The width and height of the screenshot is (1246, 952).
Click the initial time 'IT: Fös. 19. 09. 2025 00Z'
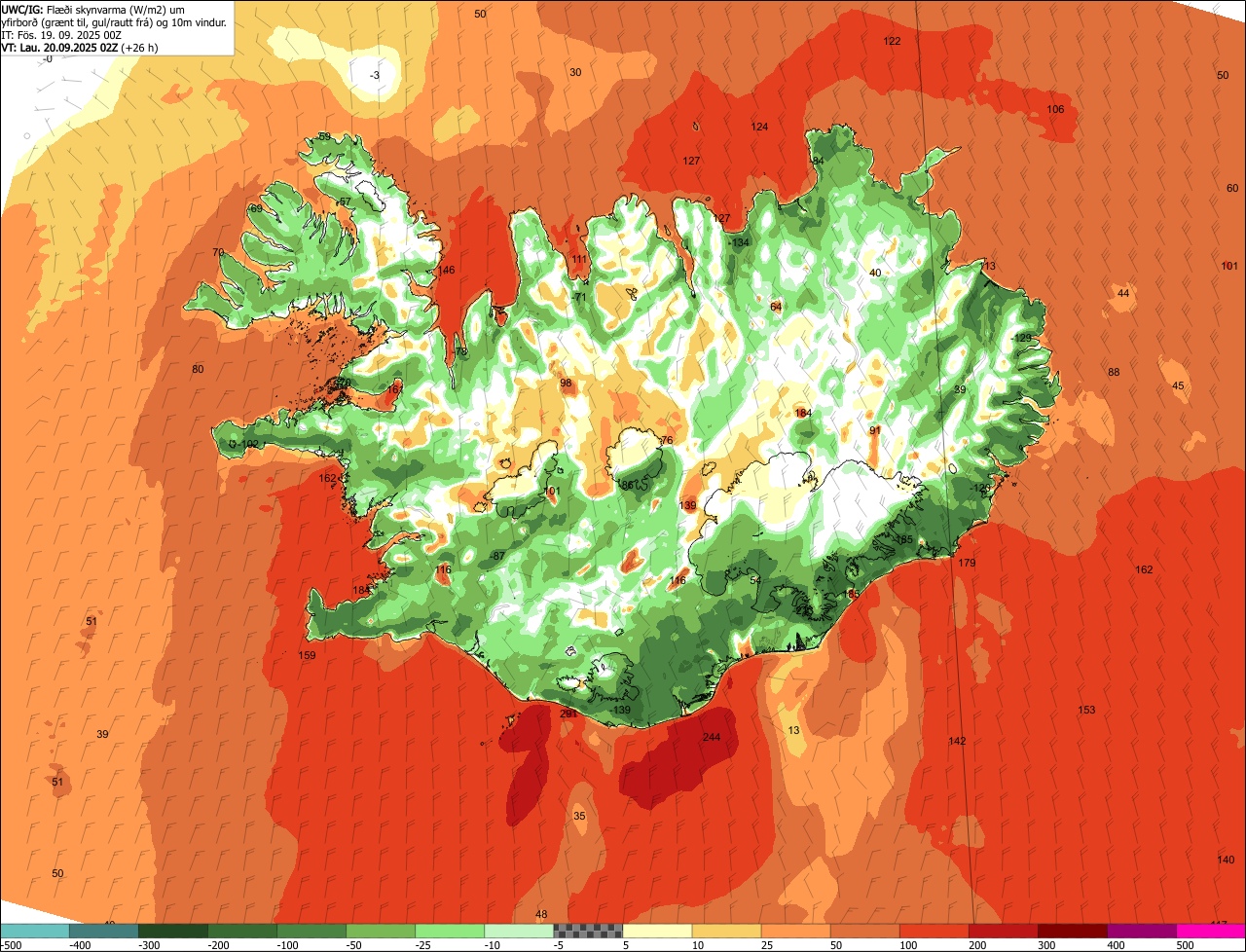click(x=61, y=35)
